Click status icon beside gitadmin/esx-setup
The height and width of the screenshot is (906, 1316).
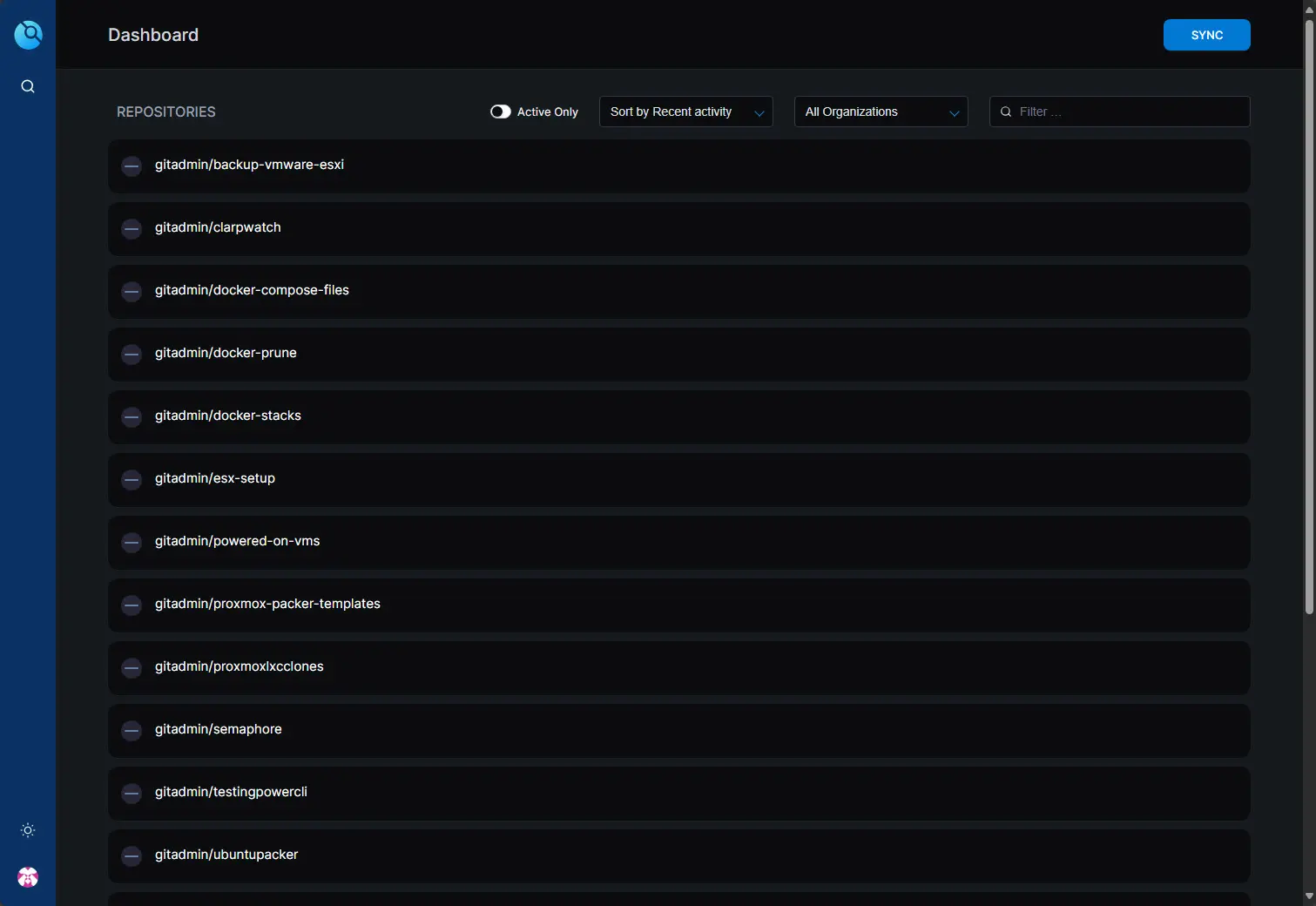coord(132,480)
